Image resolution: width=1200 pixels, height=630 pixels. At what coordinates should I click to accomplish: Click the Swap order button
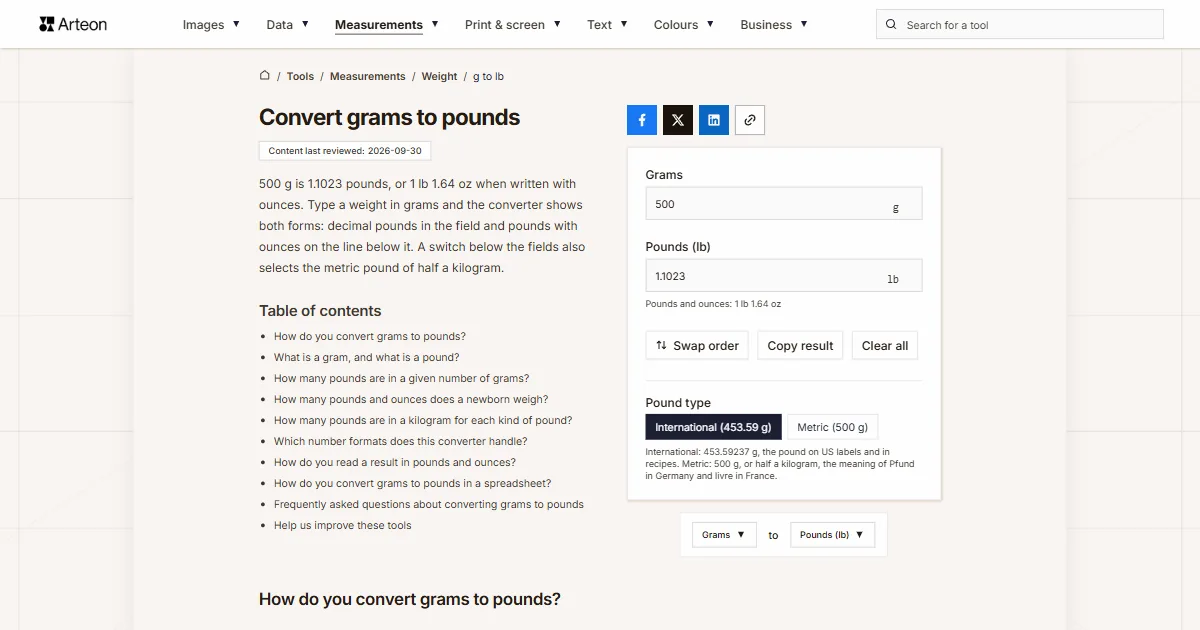[697, 345]
